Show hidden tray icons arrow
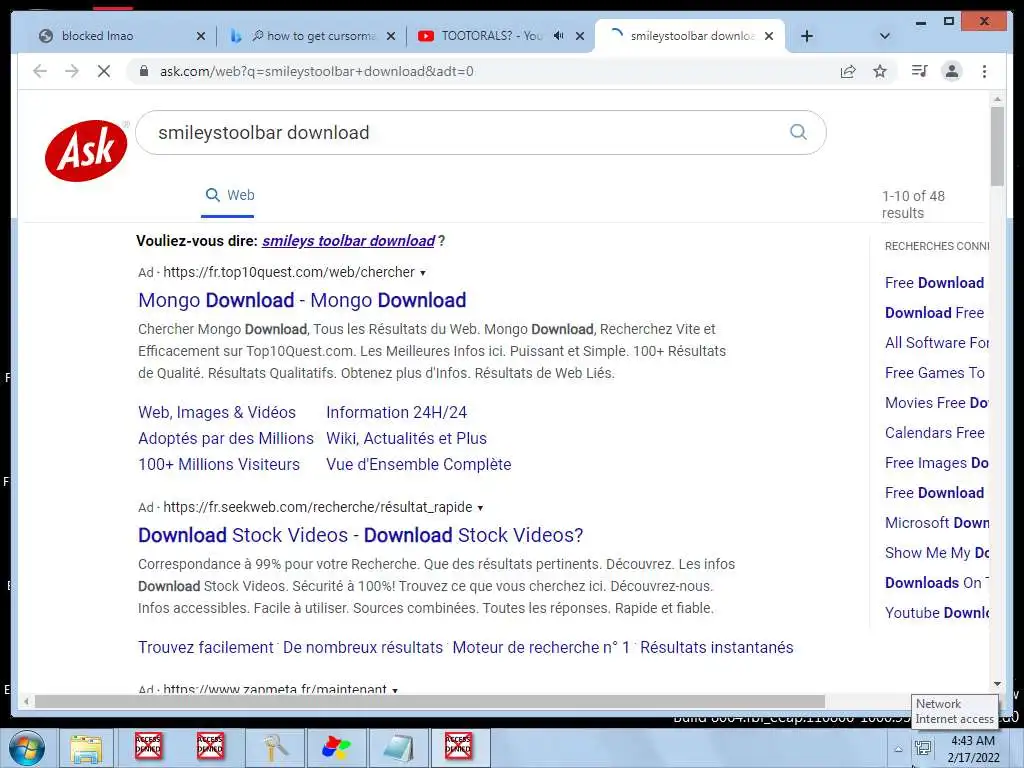The height and width of the screenshot is (768, 1024). click(x=899, y=749)
